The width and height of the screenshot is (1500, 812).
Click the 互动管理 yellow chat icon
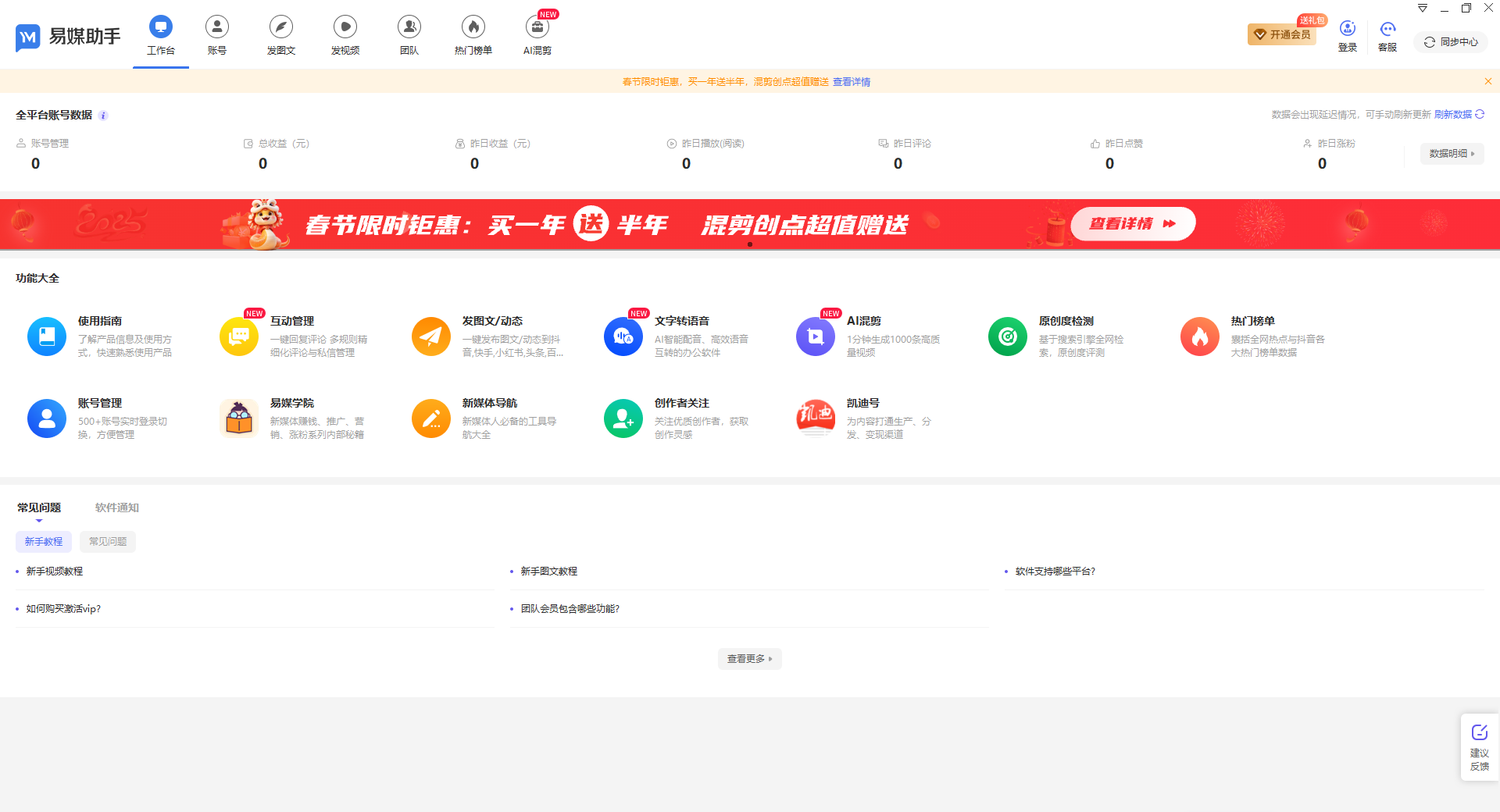[239, 337]
